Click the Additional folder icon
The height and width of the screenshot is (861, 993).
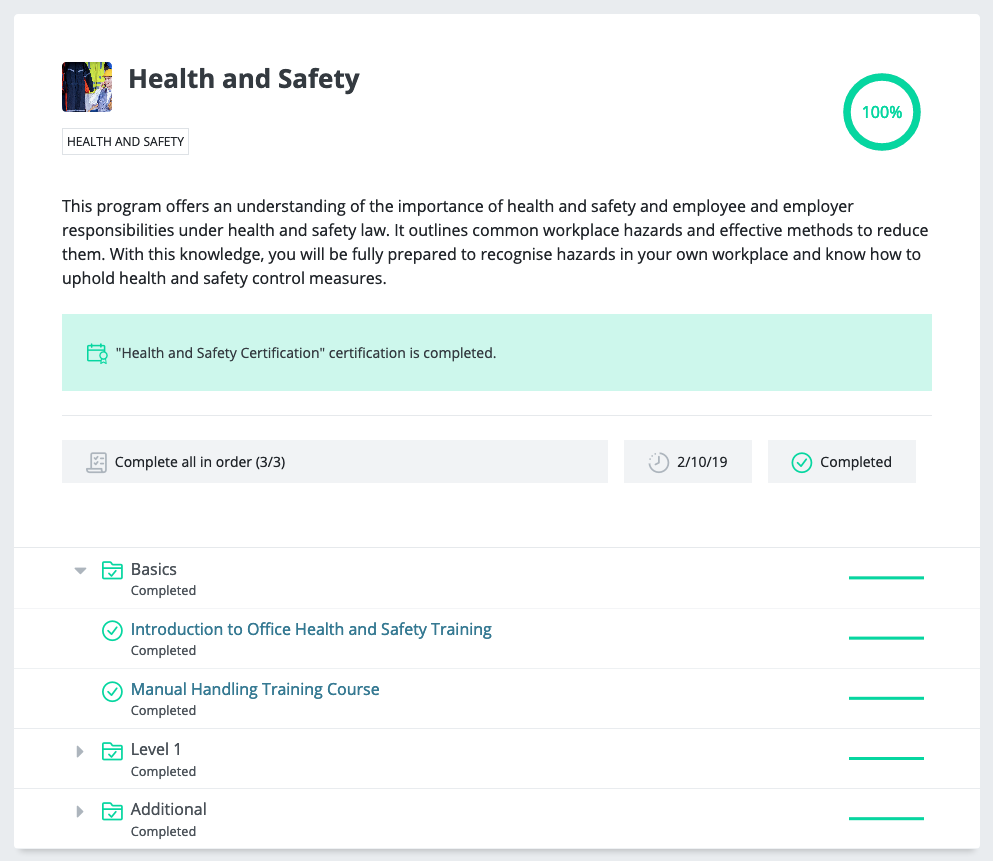pyautogui.click(x=112, y=810)
